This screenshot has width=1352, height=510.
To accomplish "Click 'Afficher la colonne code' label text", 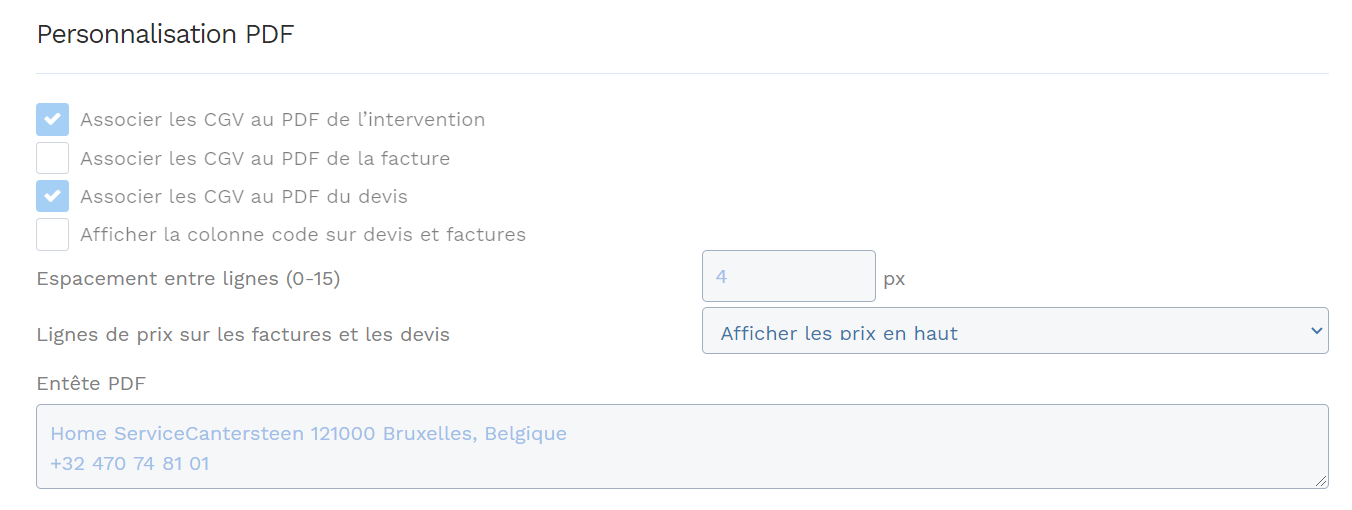I will coord(303,235).
